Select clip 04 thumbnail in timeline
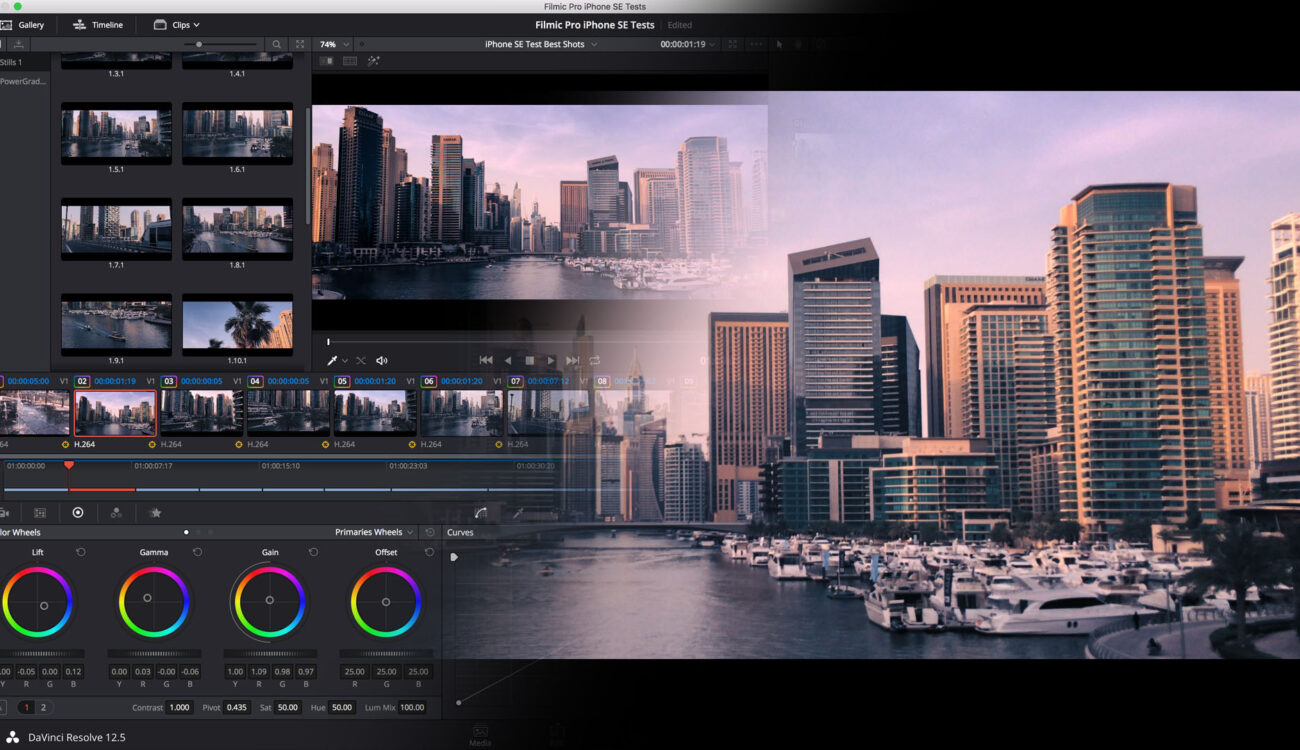Viewport: 1300px width, 750px height. point(288,412)
